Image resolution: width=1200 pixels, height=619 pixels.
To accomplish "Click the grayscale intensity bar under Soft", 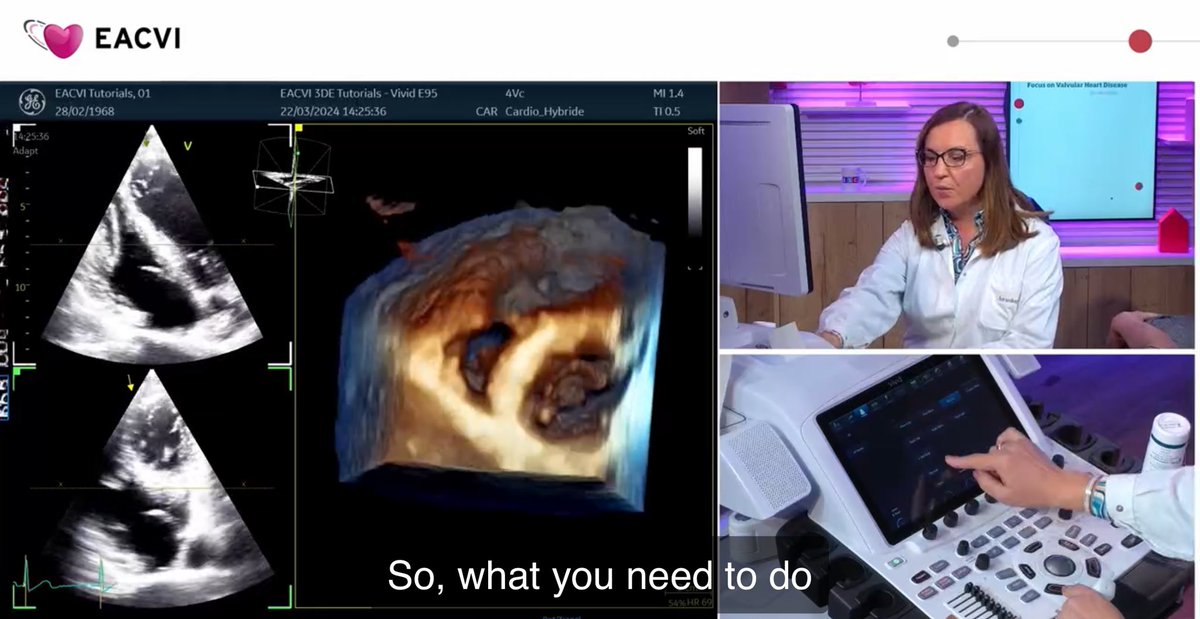I will pyautogui.click(x=695, y=192).
